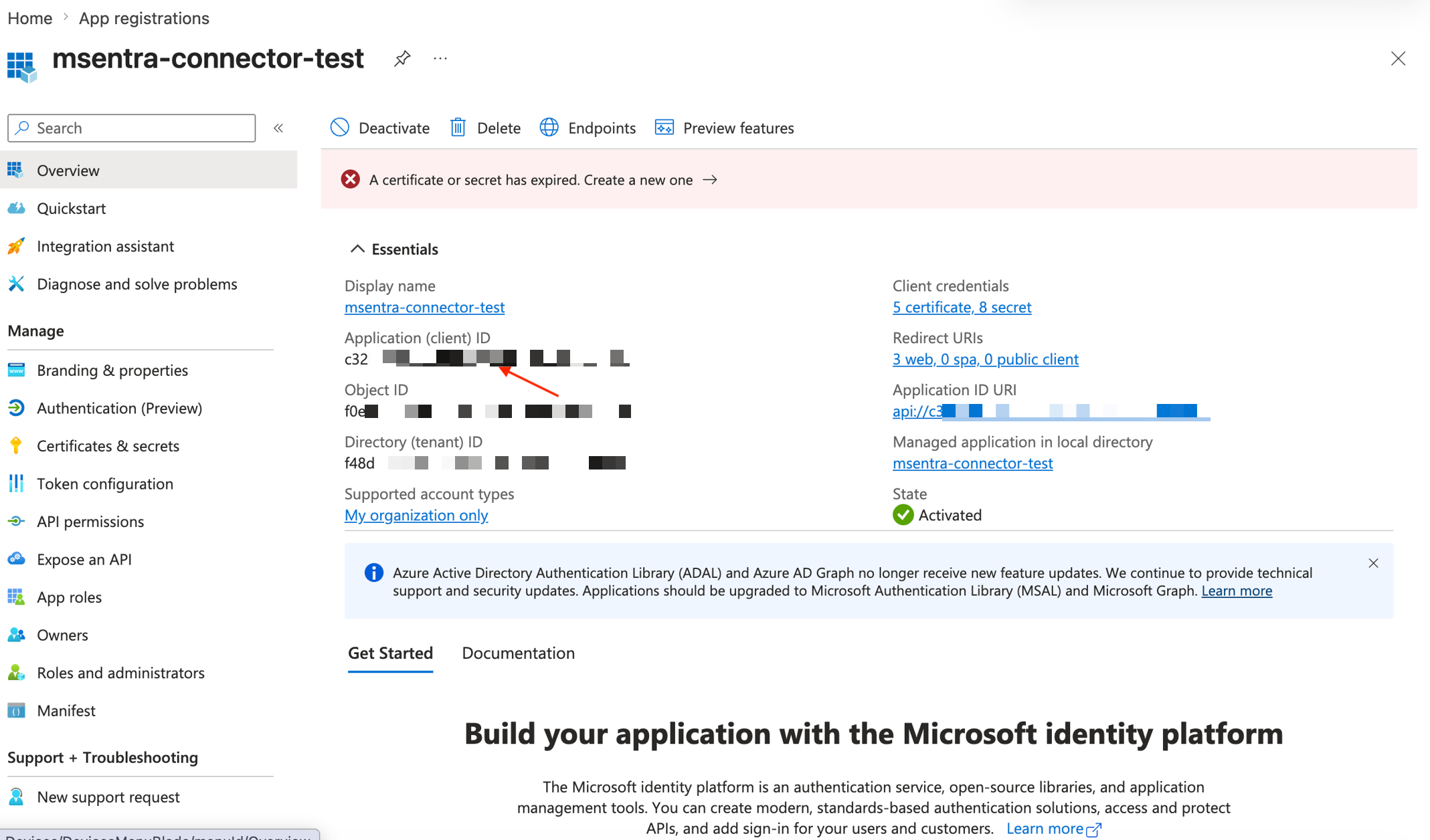Click the Activated state checkmark icon
The image size is (1430, 840).
(903, 515)
